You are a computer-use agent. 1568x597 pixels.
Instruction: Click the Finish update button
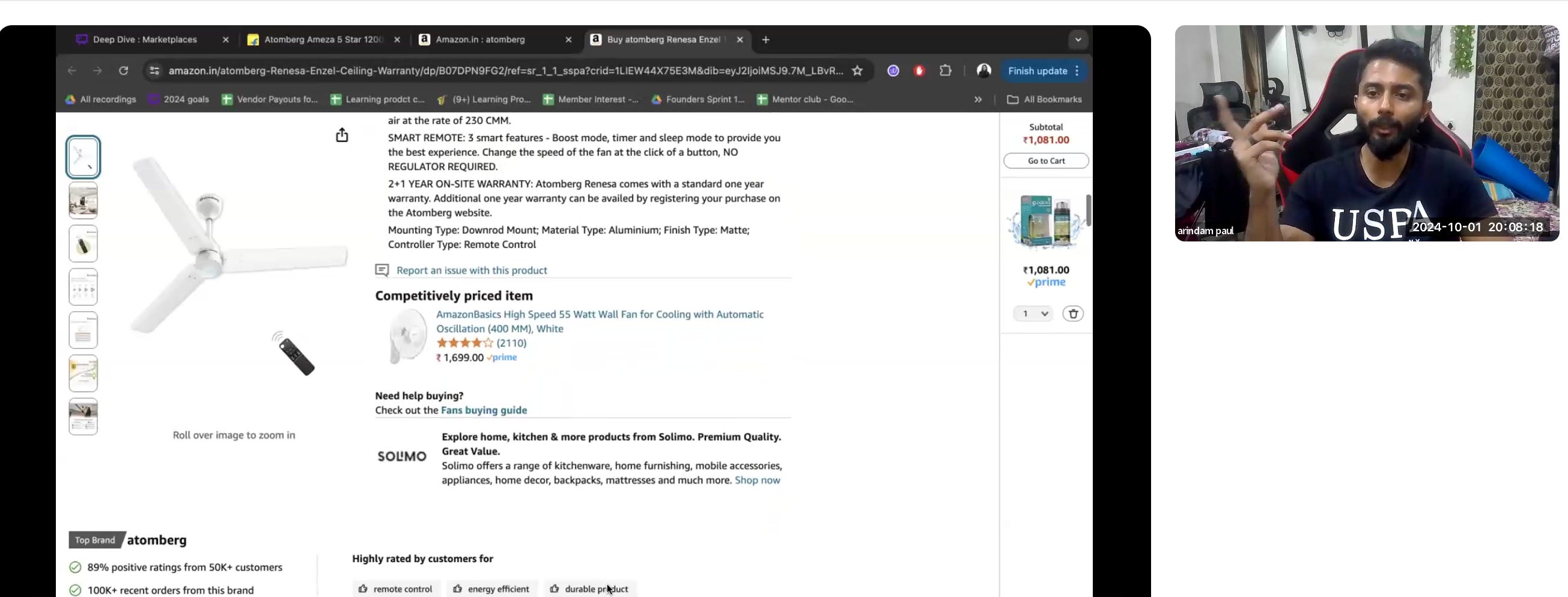pyautogui.click(x=1044, y=71)
